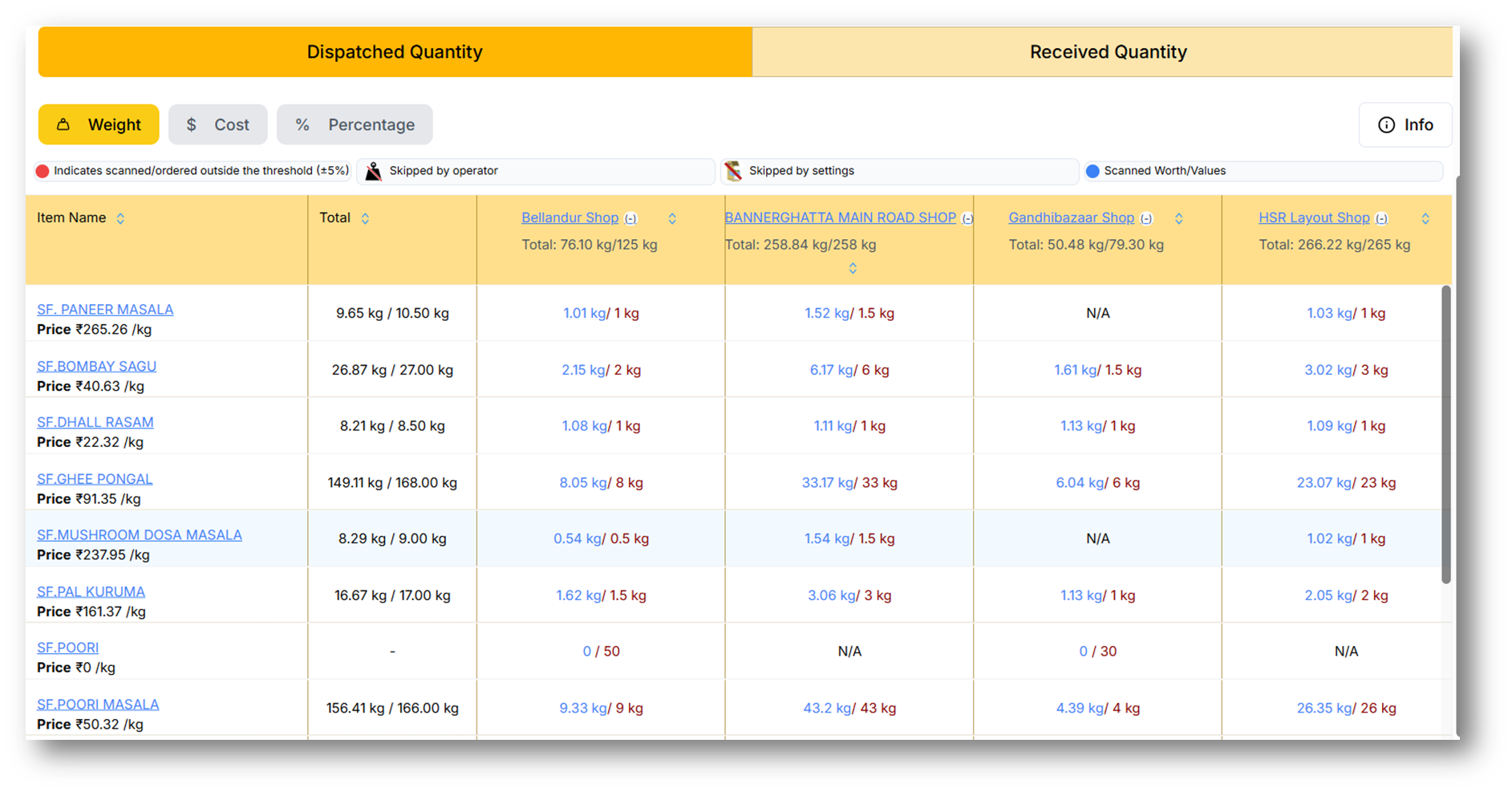1512x792 pixels.
Task: Sort by Total column arrows
Action: point(365,218)
